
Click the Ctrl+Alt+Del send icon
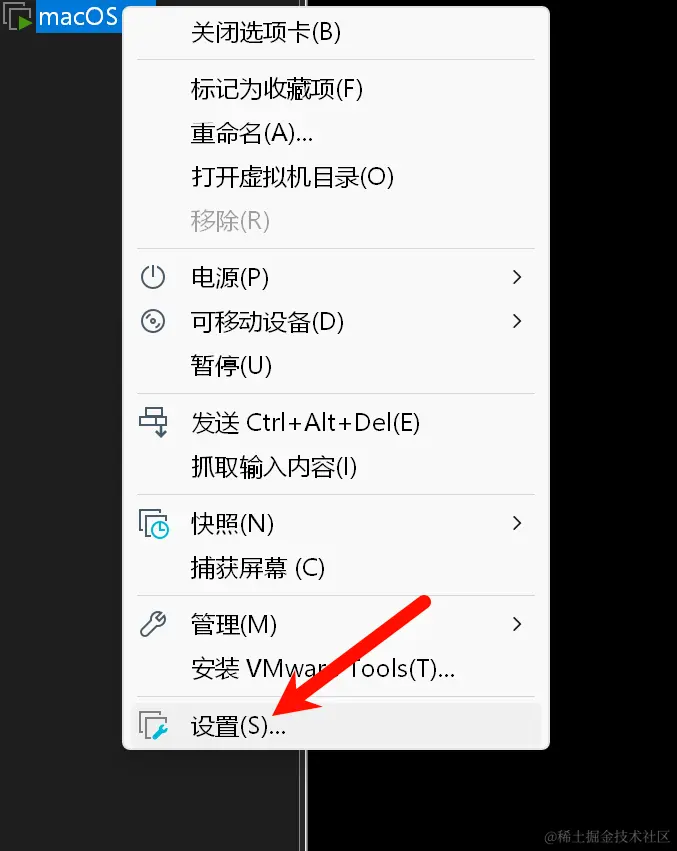153,422
